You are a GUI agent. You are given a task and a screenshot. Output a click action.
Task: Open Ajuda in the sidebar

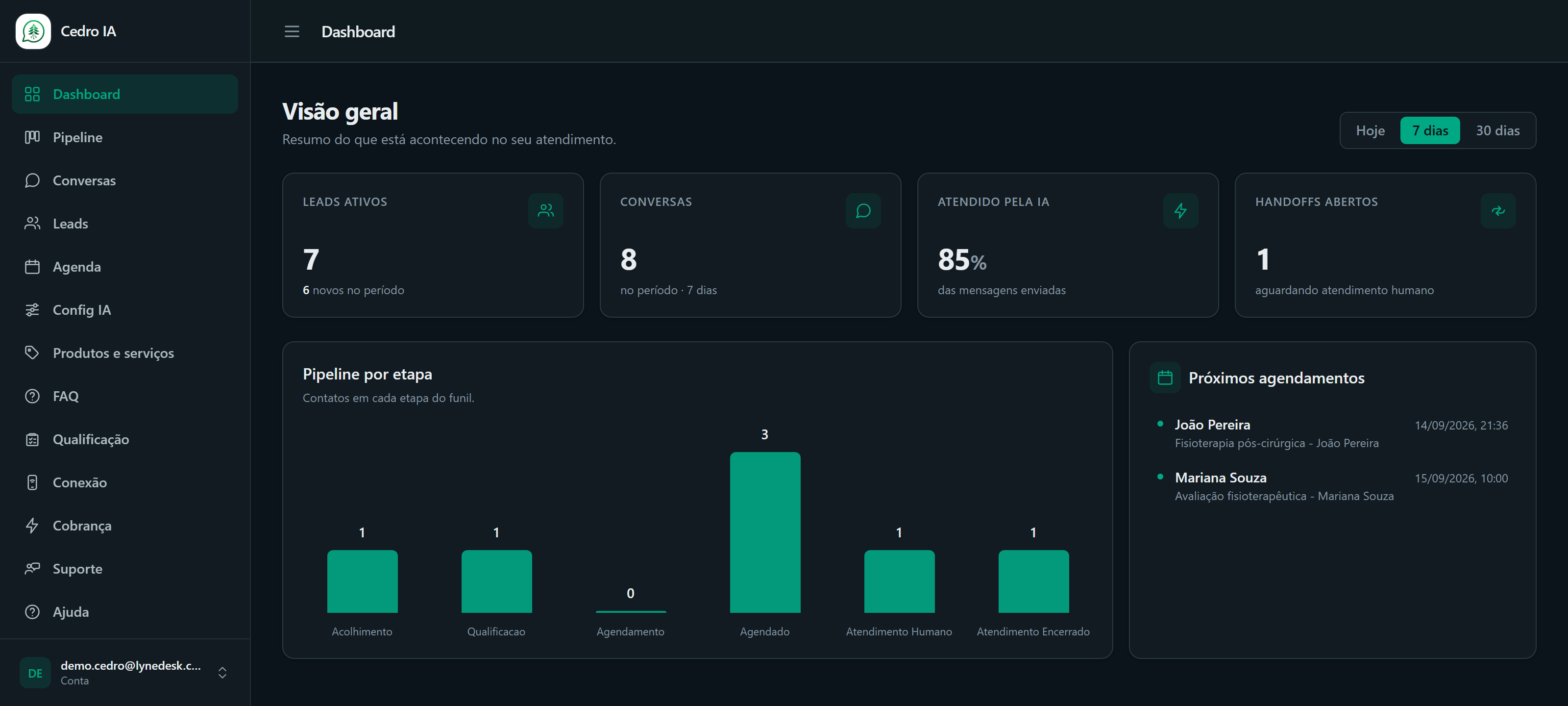125,612
